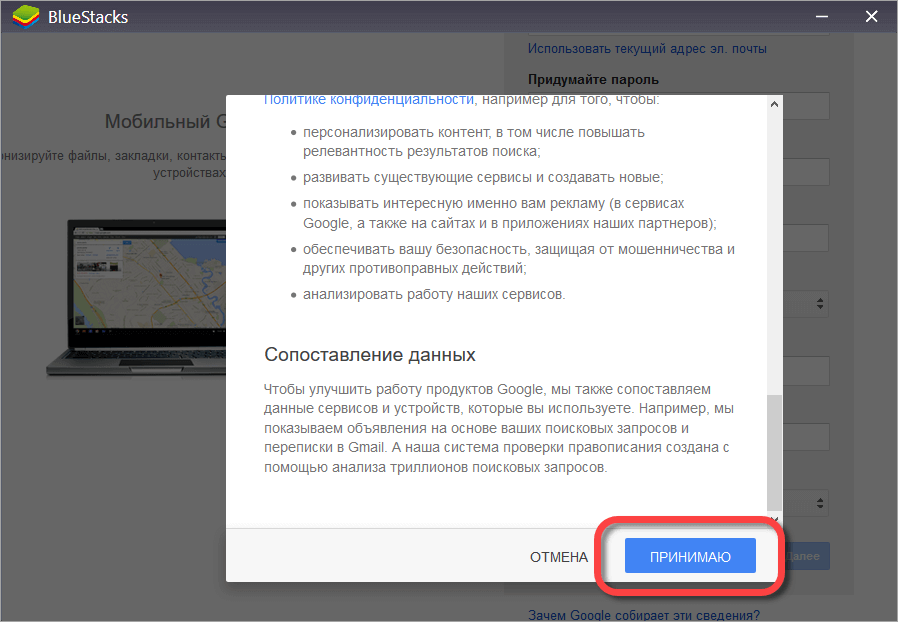The image size is (898, 622).
Task: Open the Политике конфиденциальности link
Action: pyautogui.click(x=368, y=100)
